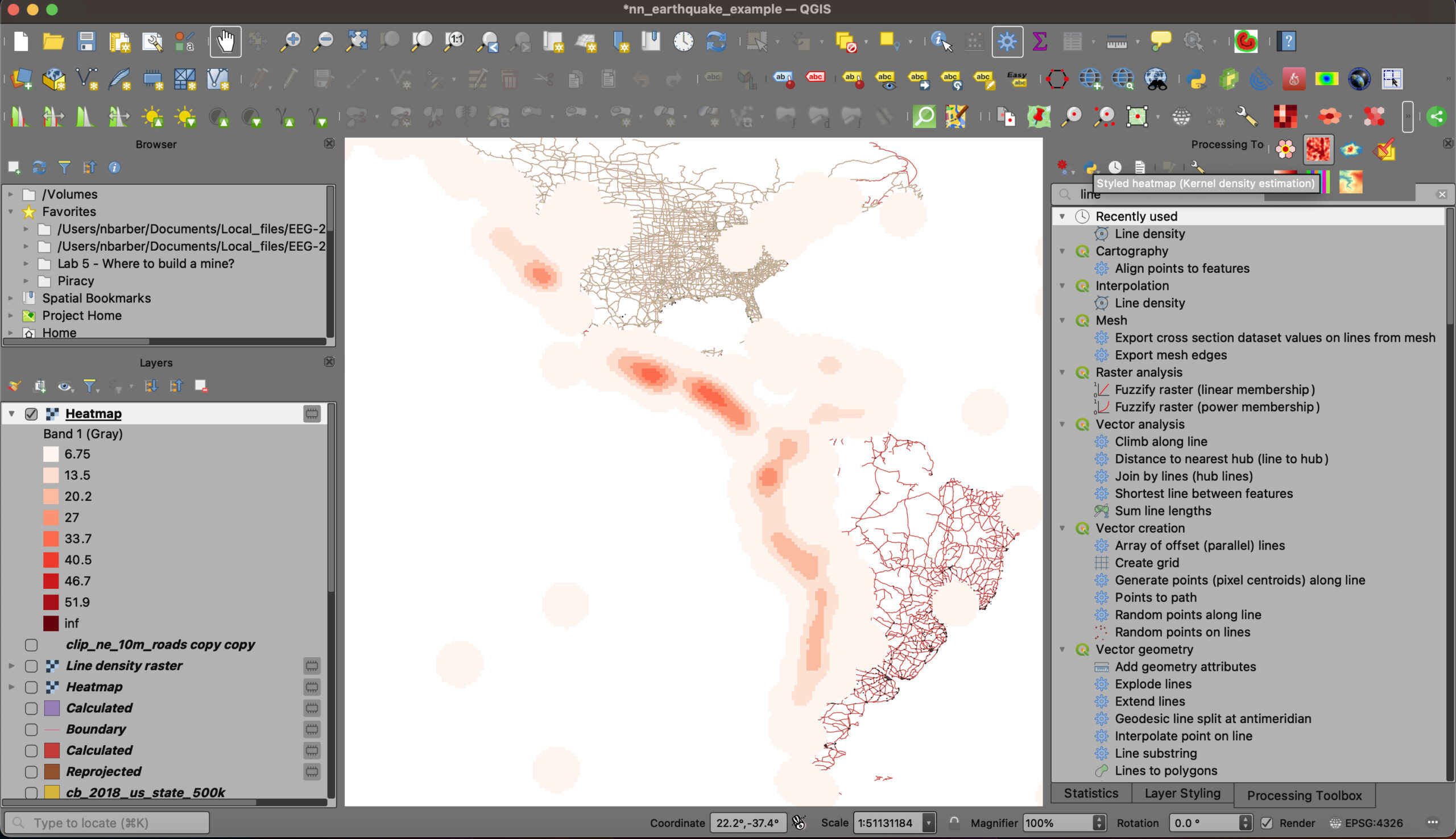
Task: Open the Python console icon
Action: [1197, 79]
